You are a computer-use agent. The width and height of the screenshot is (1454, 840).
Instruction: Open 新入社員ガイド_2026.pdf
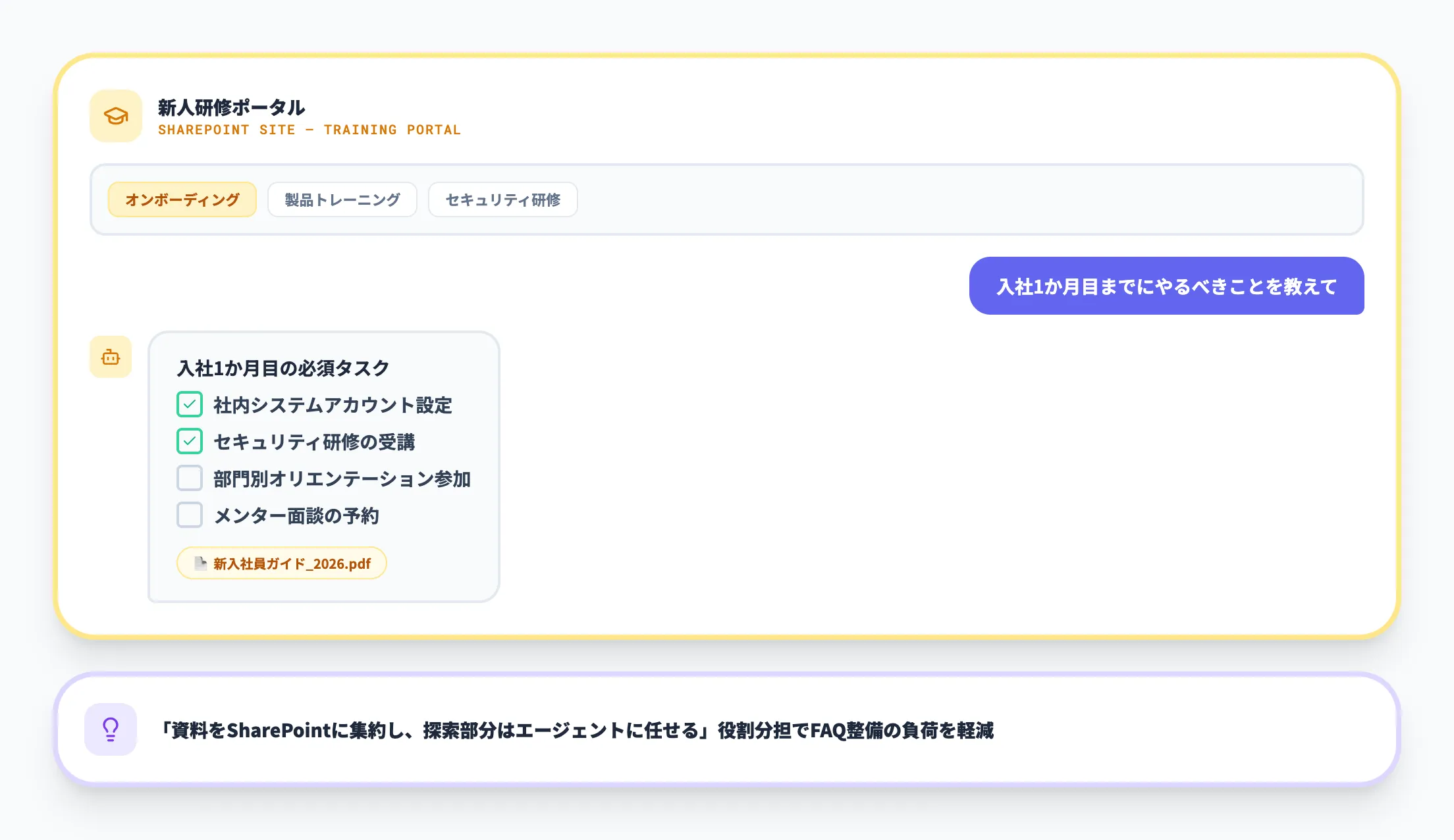pyautogui.click(x=281, y=563)
